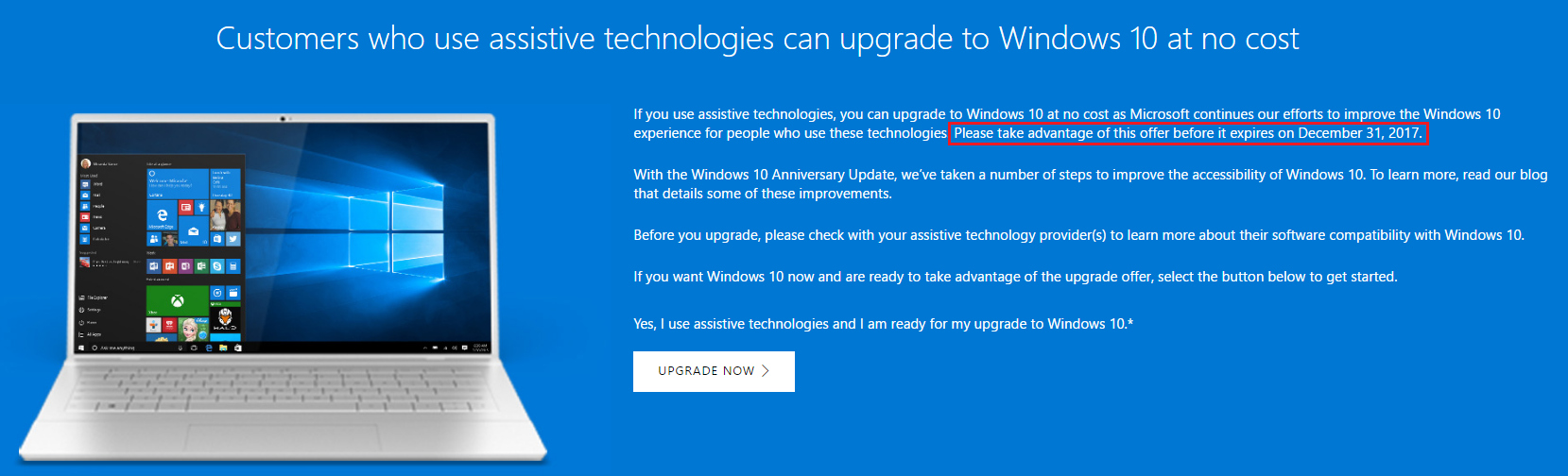
Task: Click the Store bag icon on laptop taskbar
Action: (x=237, y=348)
